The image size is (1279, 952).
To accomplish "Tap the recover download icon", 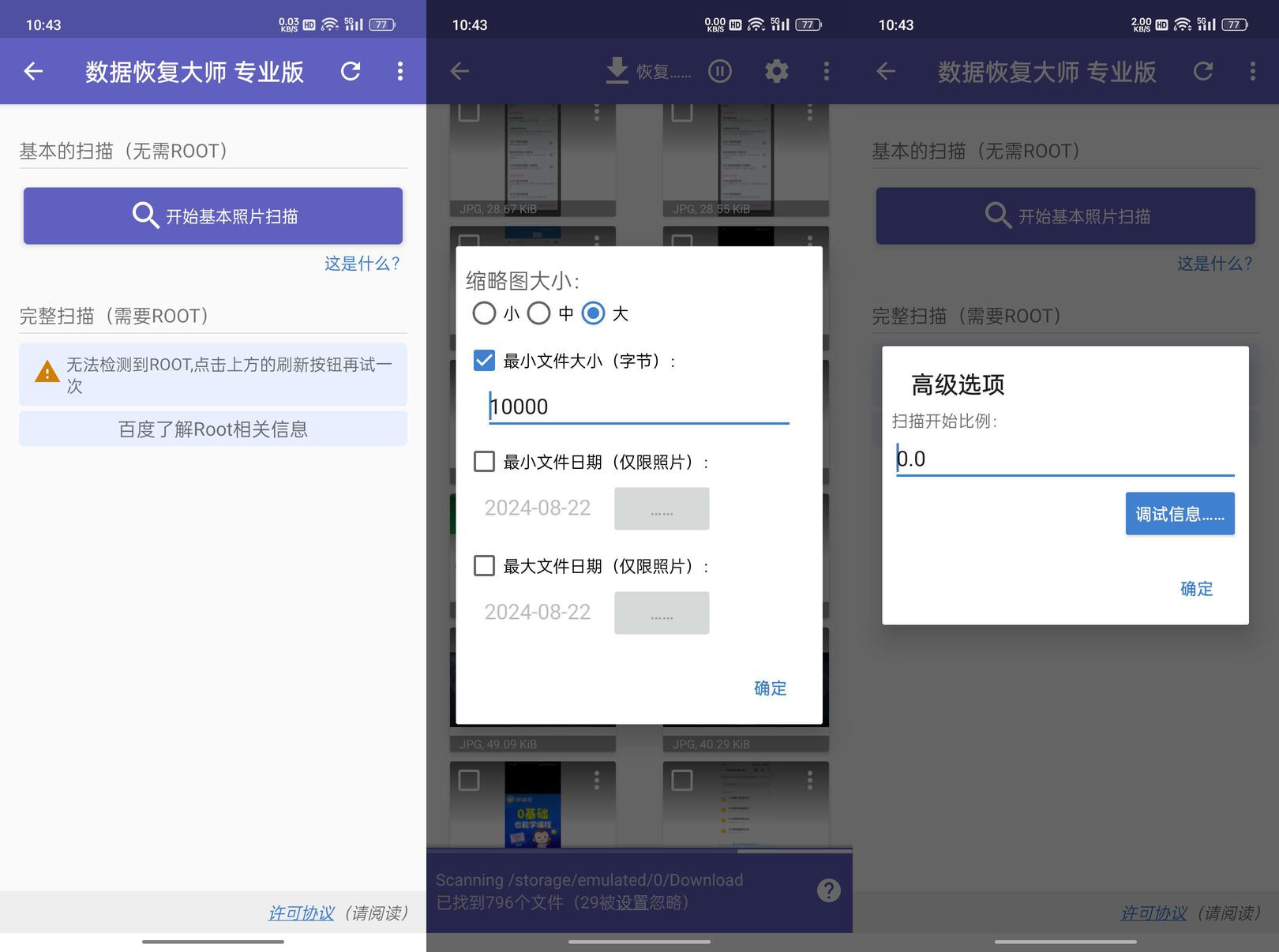I will click(x=617, y=71).
